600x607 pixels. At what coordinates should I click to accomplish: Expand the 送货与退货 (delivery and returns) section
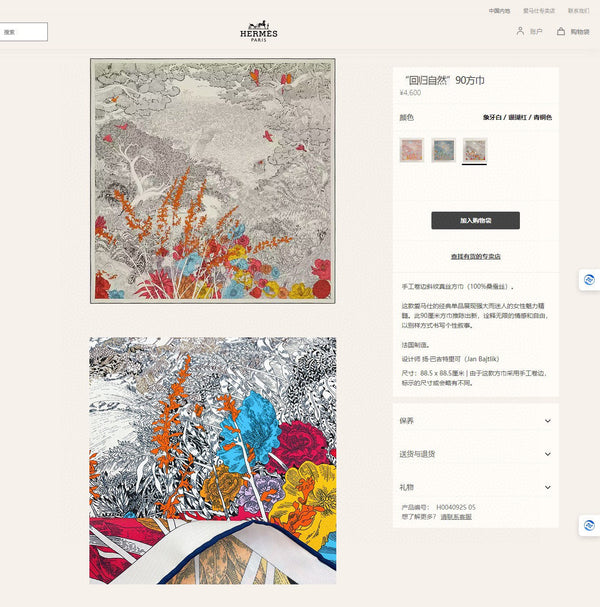tap(475, 454)
